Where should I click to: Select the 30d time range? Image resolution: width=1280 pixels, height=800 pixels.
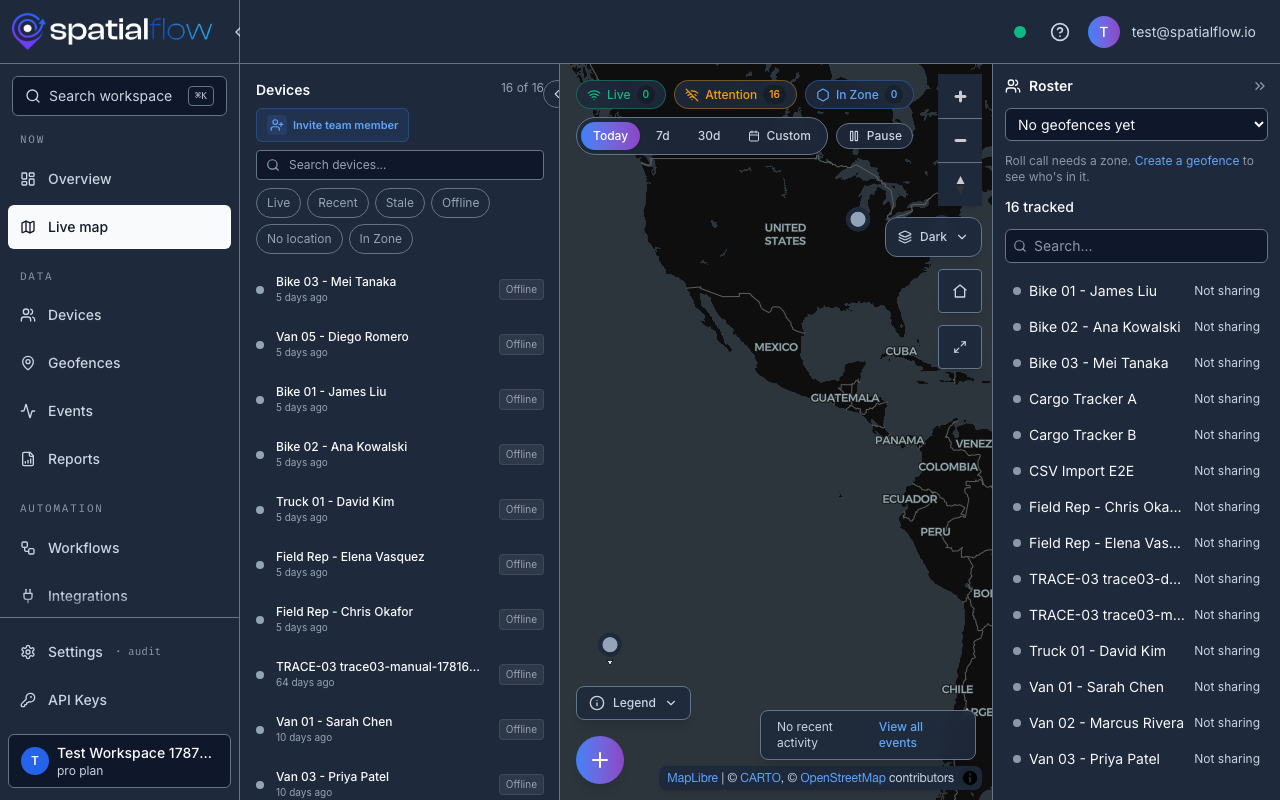click(x=709, y=136)
